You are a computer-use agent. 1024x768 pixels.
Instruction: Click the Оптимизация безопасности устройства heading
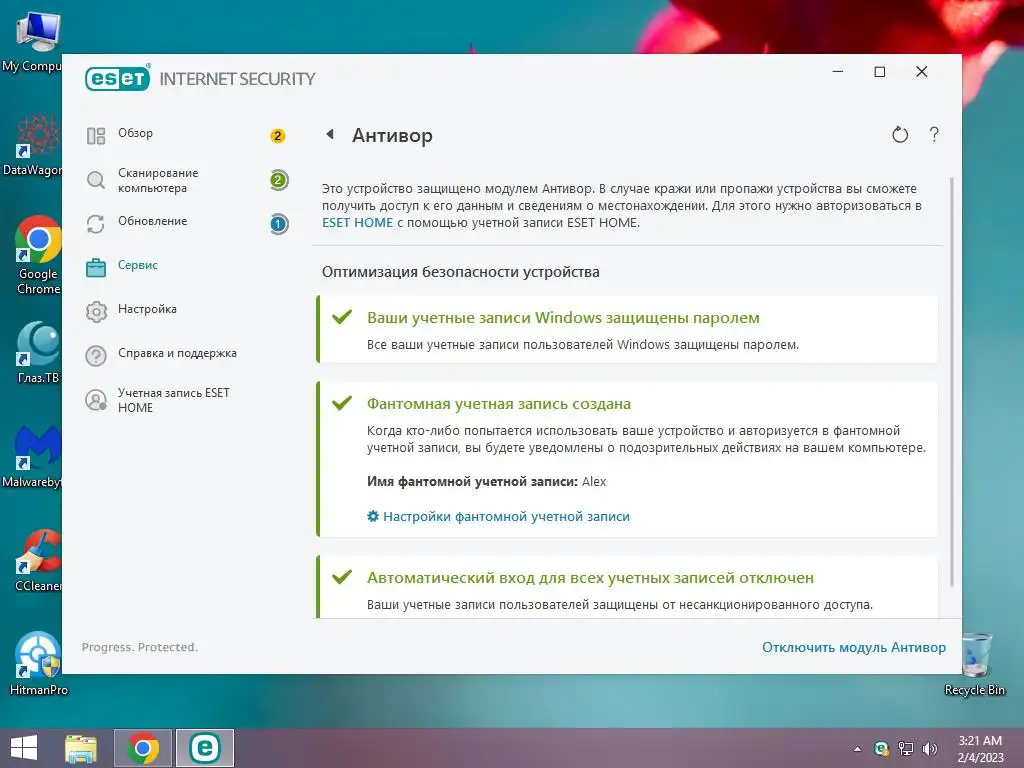coord(460,272)
